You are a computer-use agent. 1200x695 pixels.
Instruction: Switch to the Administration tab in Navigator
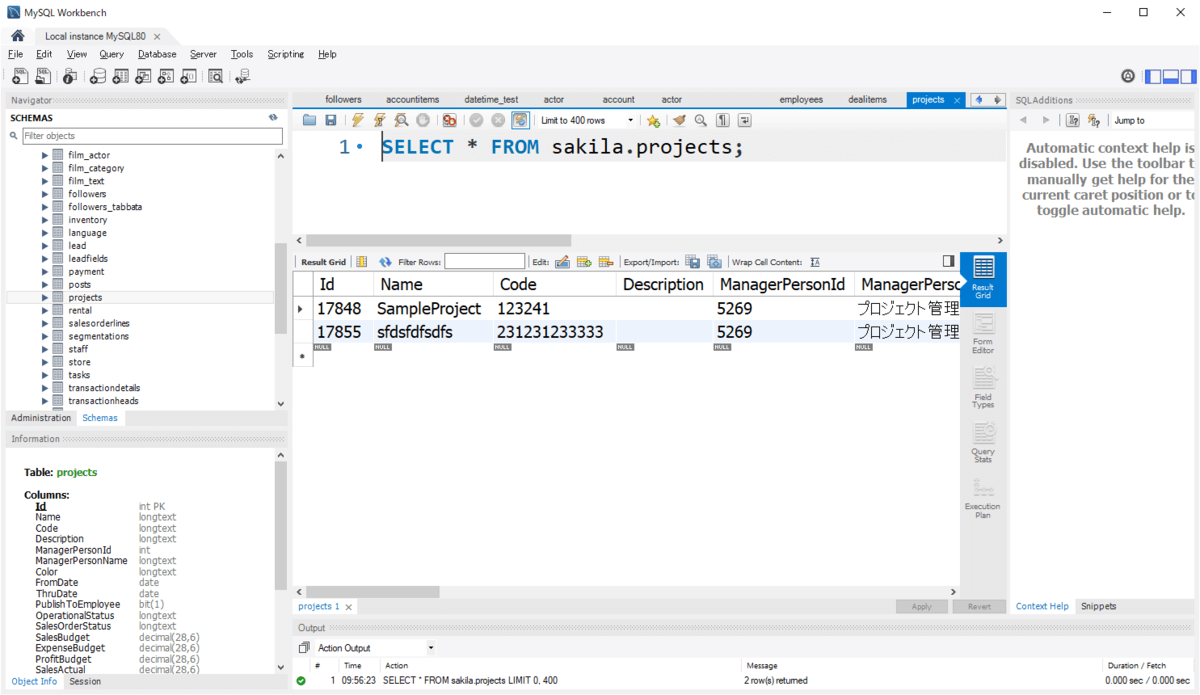[x=41, y=418]
